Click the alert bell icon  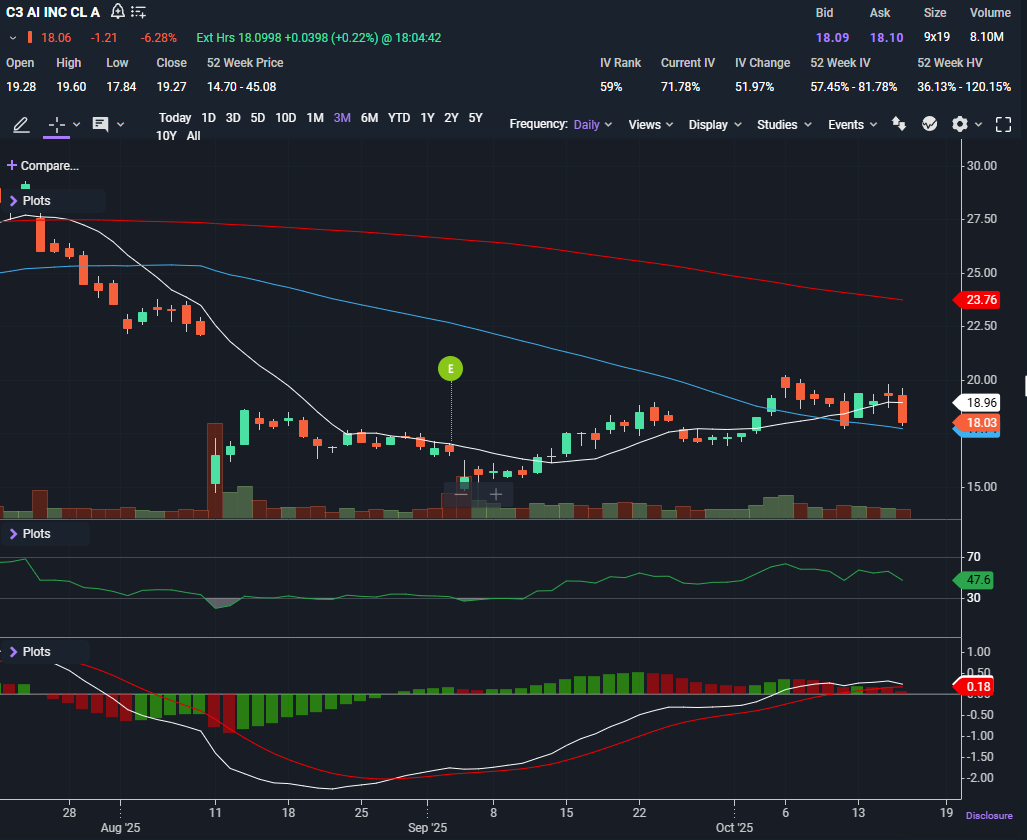pyautogui.click(x=117, y=12)
